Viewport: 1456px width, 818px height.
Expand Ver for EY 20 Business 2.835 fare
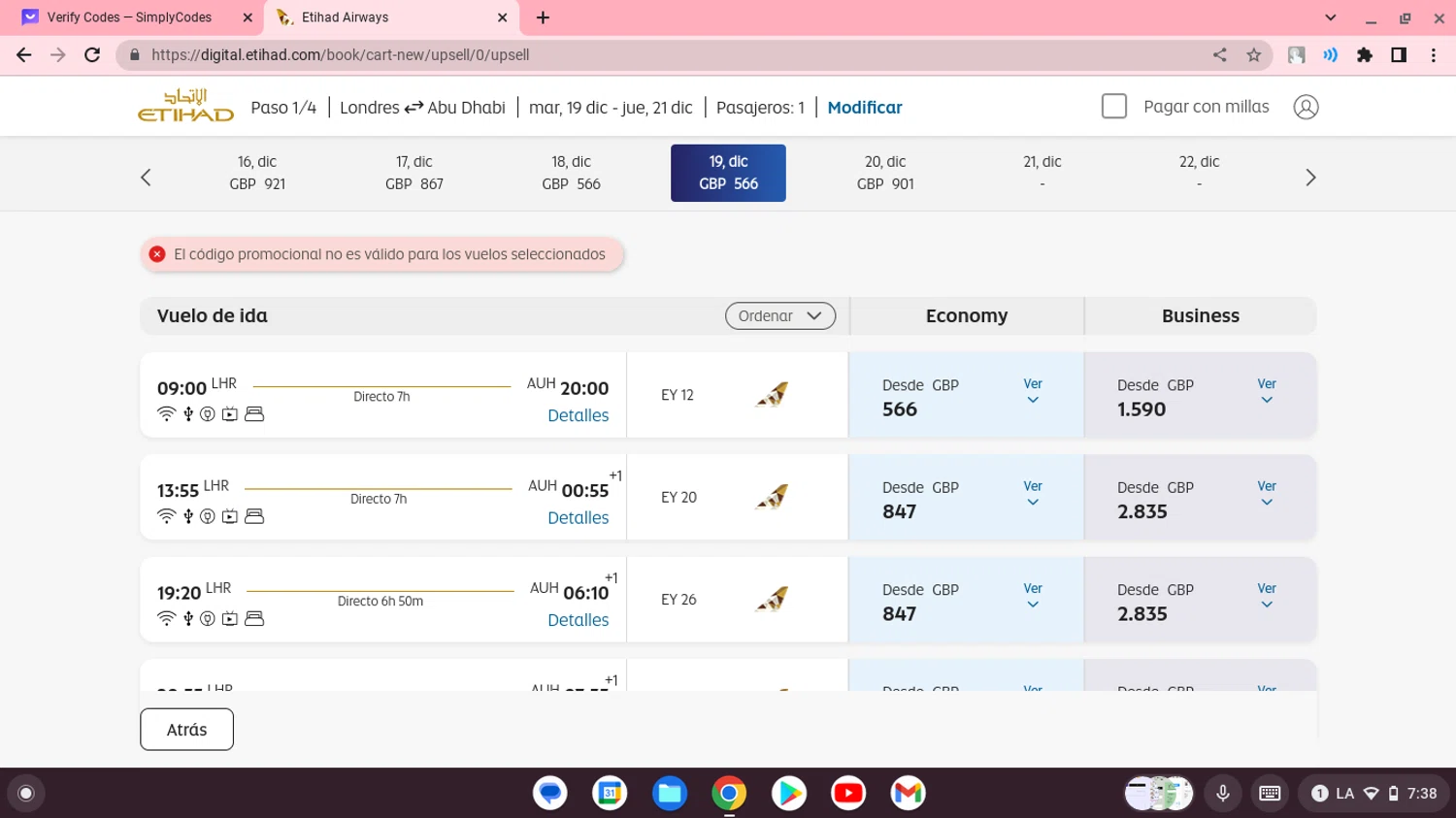tap(1267, 493)
